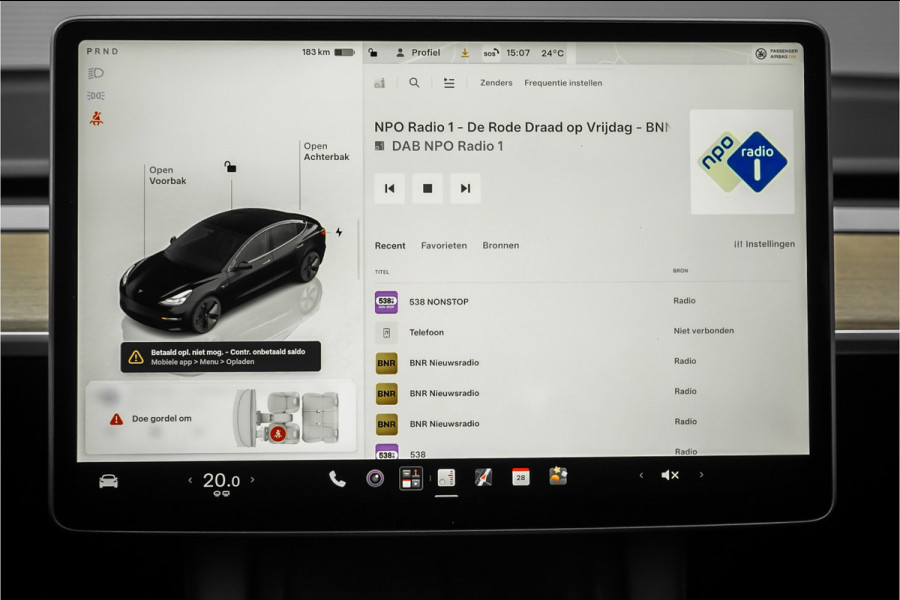Tap the lock icon in the status bar
900x600 pixels.
[373, 53]
